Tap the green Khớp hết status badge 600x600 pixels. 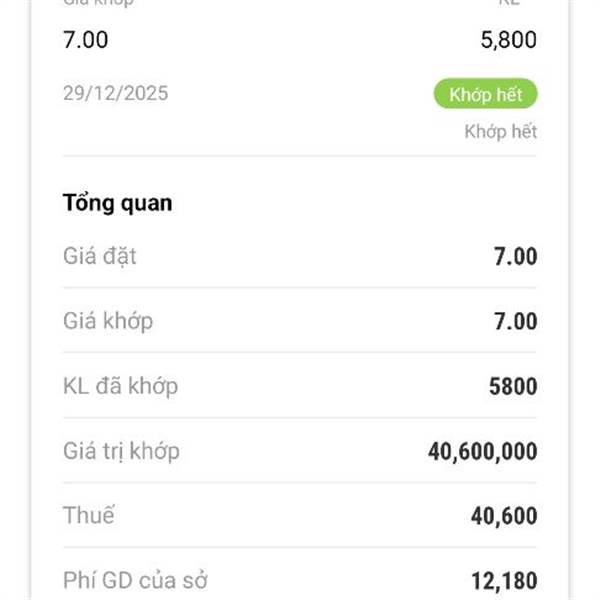pyautogui.click(x=486, y=95)
